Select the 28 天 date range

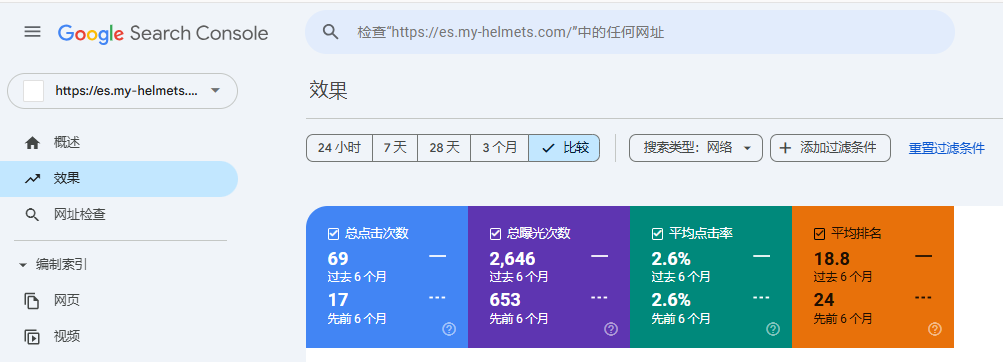444,148
